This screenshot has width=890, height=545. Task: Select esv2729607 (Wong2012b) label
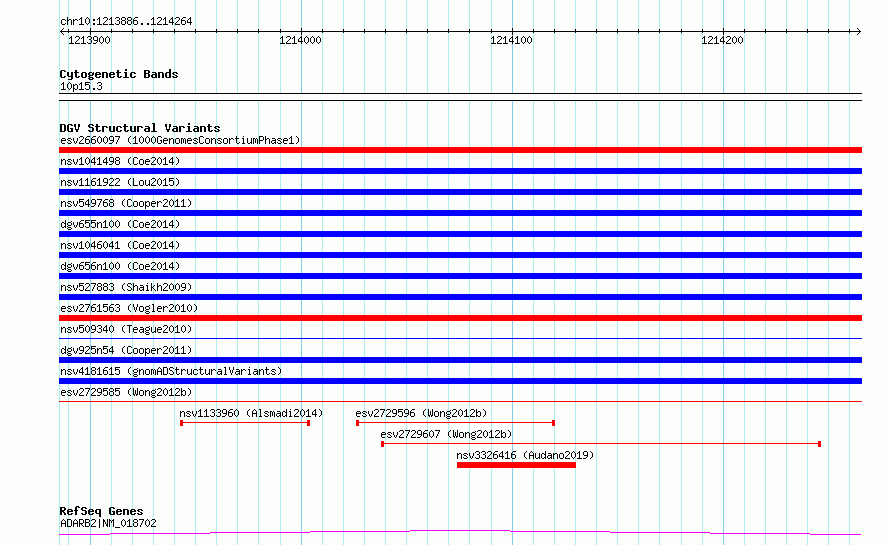(446, 434)
